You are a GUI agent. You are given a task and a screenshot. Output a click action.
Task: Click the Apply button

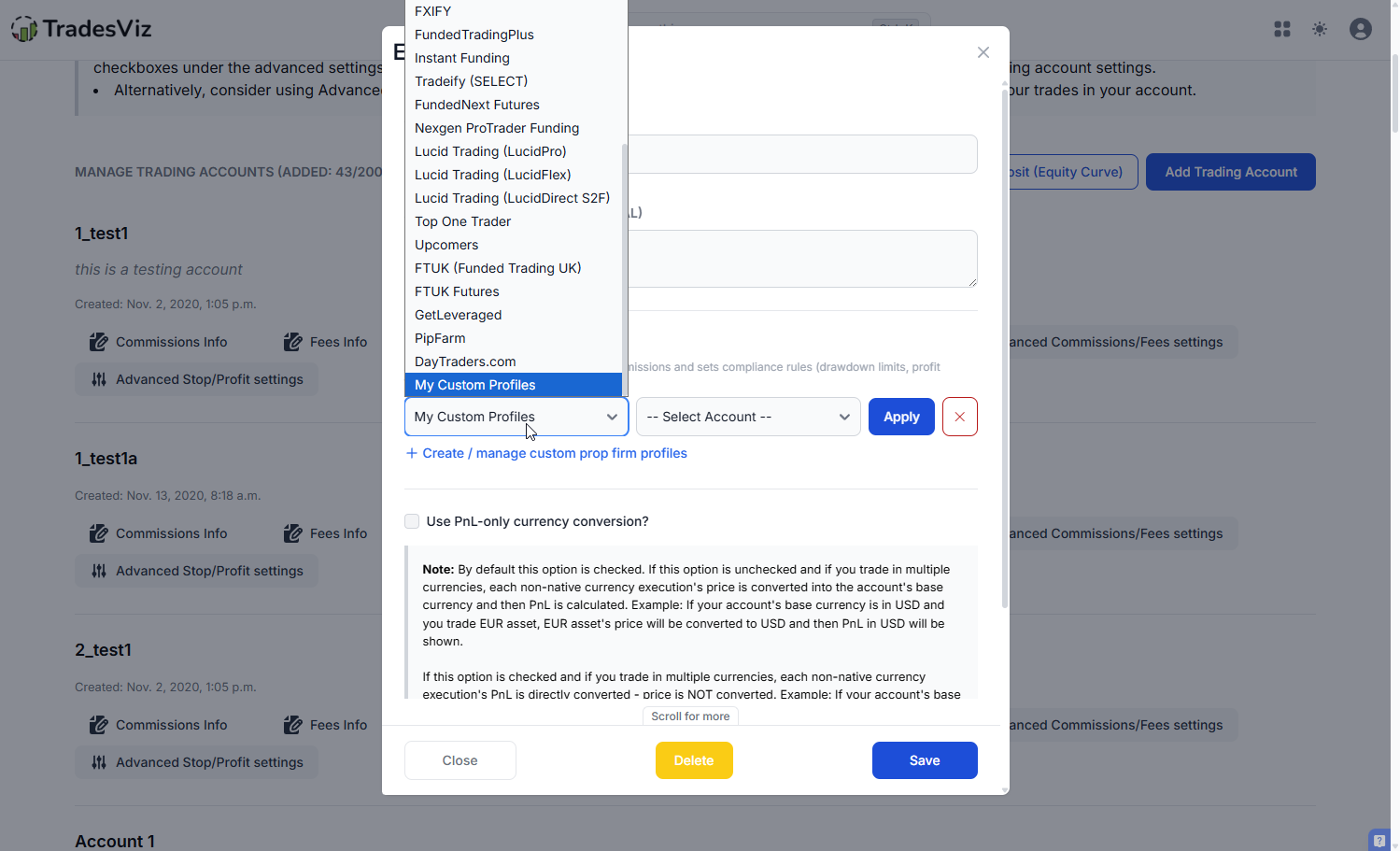click(901, 417)
